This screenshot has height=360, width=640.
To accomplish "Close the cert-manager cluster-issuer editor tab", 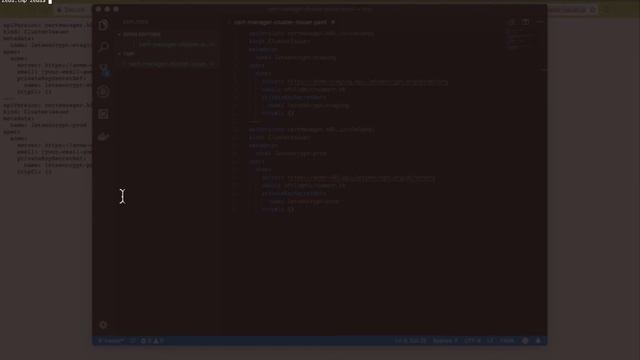I will (333, 22).
